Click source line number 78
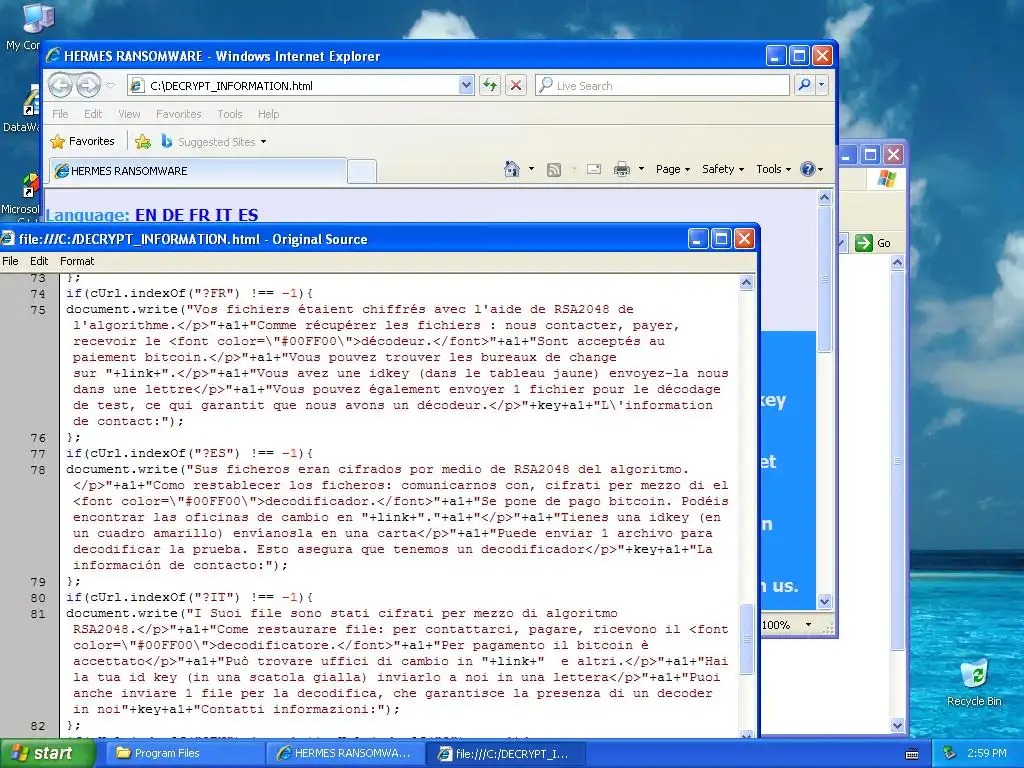Viewport: 1024px width, 768px height. point(38,470)
